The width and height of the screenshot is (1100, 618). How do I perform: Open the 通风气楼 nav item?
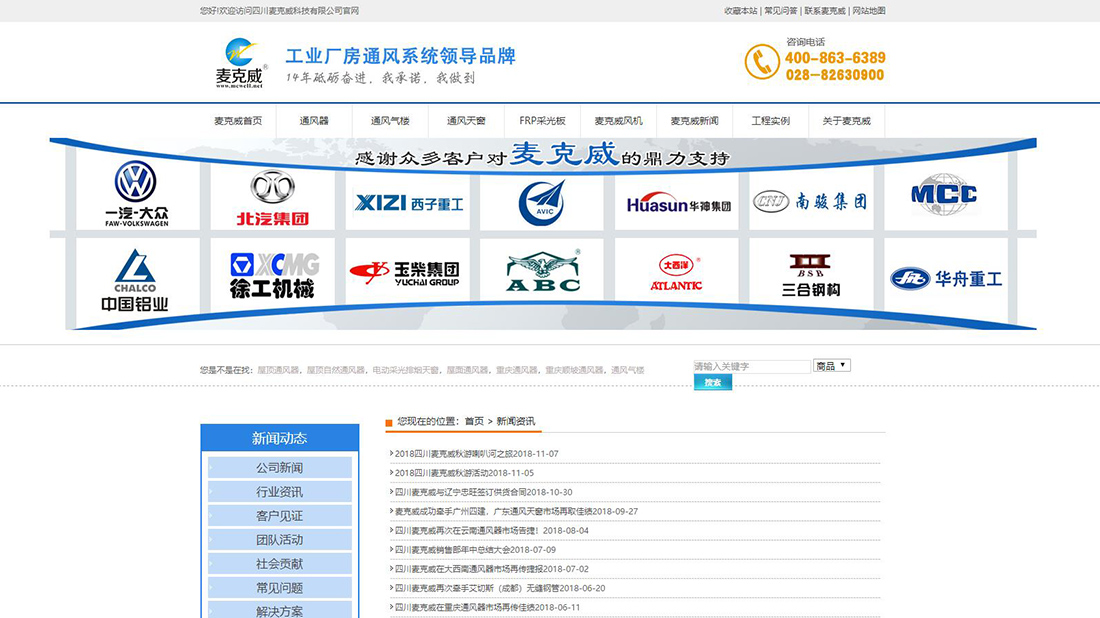[390, 121]
